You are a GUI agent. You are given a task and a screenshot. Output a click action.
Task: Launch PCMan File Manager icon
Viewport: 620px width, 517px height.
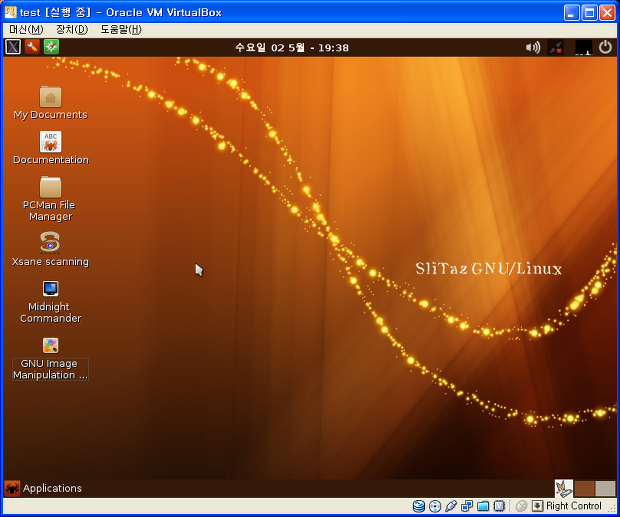(x=51, y=187)
